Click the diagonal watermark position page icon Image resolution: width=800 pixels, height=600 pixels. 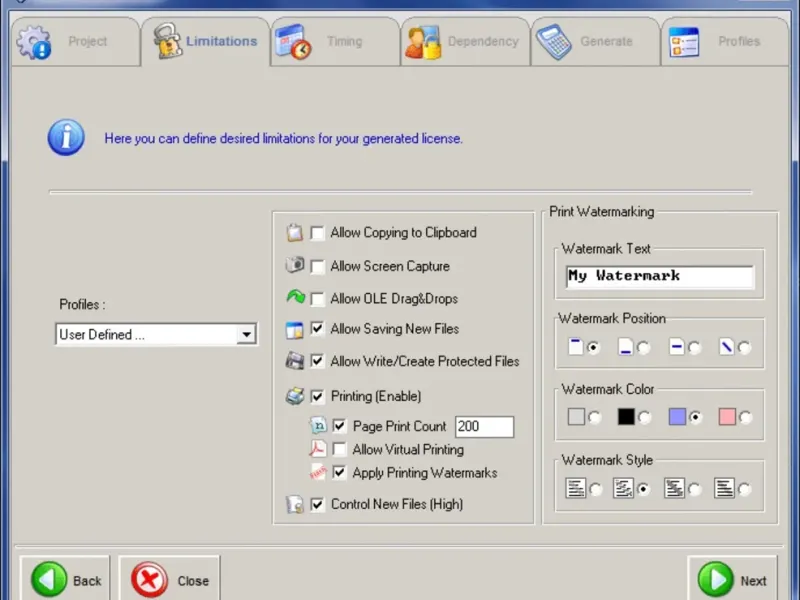(726, 346)
